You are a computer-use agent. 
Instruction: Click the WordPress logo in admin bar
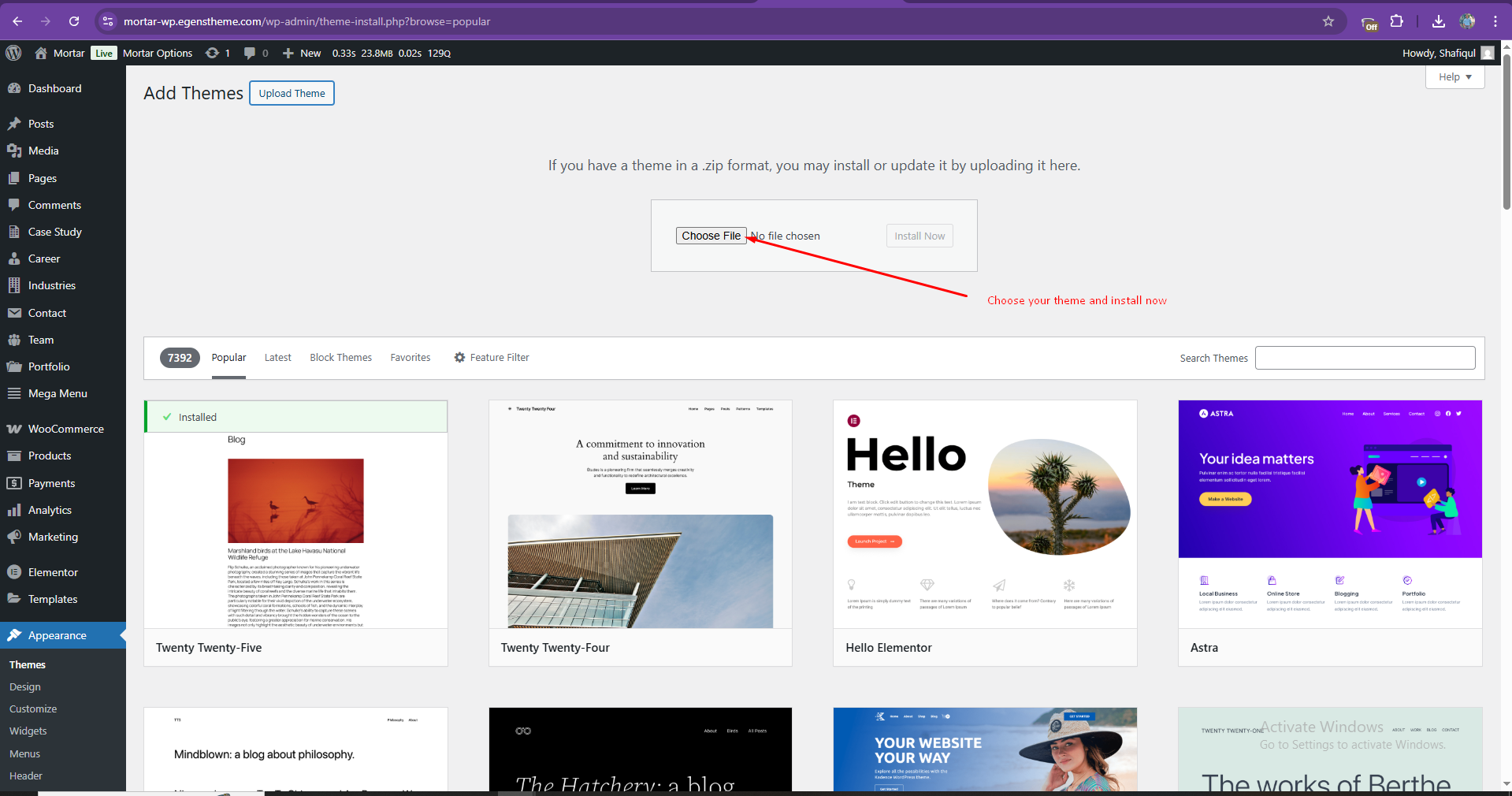point(13,53)
